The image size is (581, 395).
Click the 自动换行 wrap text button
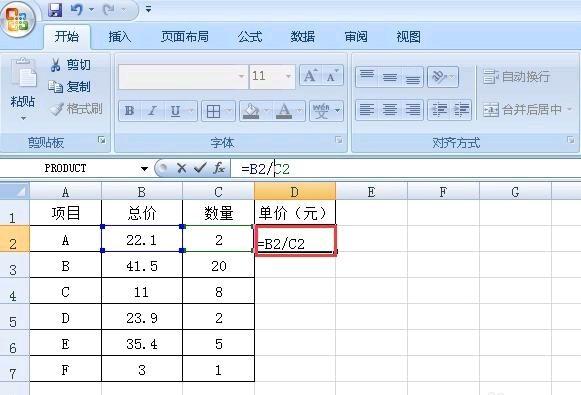tap(516, 77)
